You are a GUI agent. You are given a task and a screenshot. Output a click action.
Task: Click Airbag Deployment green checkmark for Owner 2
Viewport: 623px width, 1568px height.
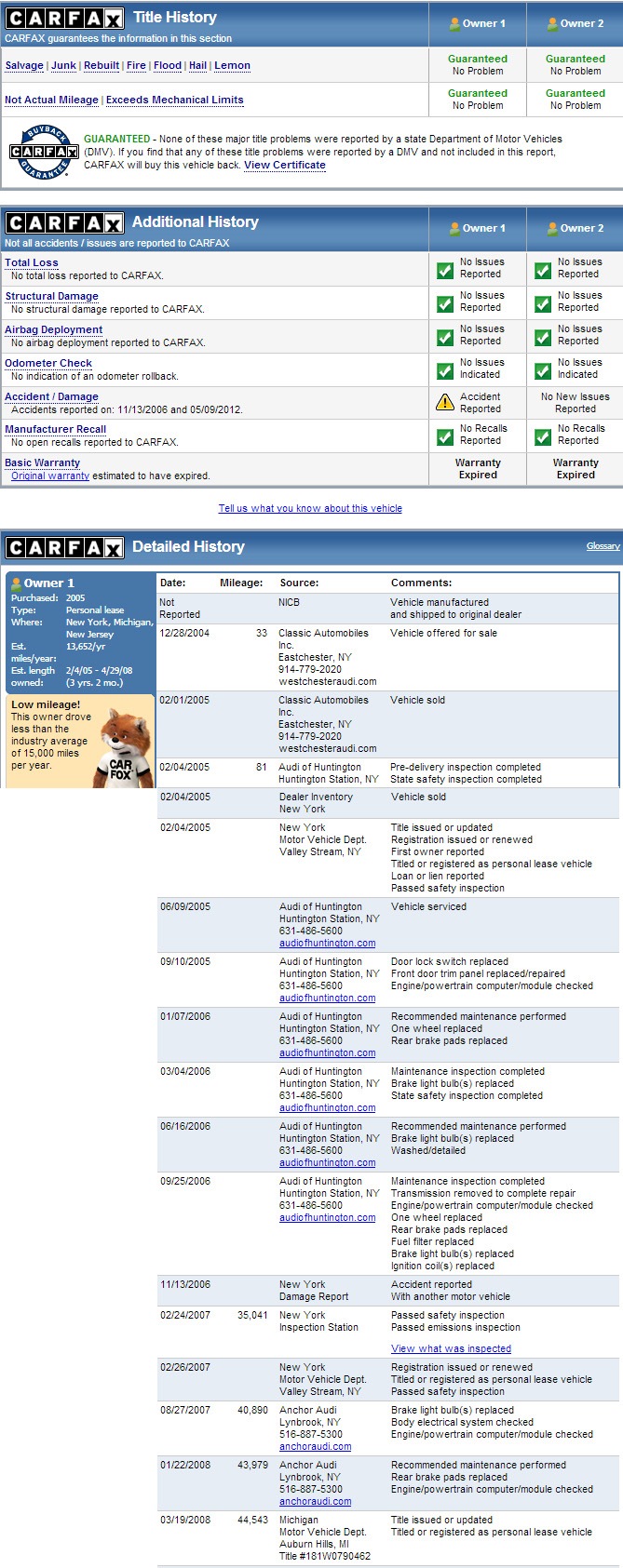click(543, 337)
